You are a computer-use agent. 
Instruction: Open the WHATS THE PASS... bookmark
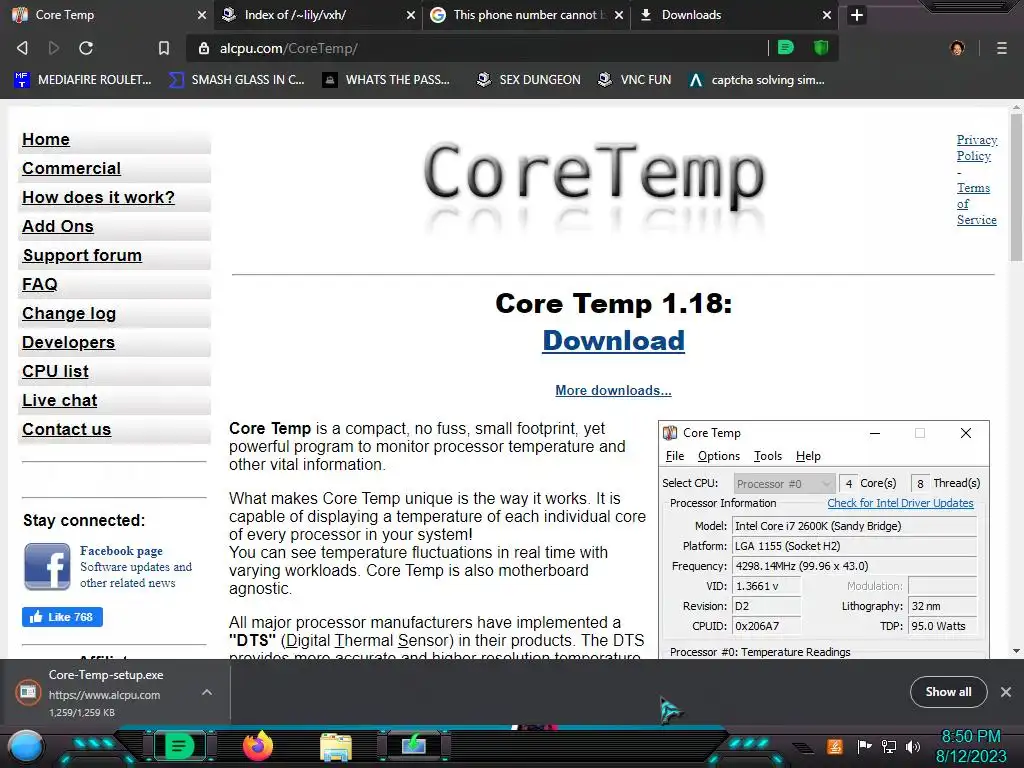click(386, 80)
